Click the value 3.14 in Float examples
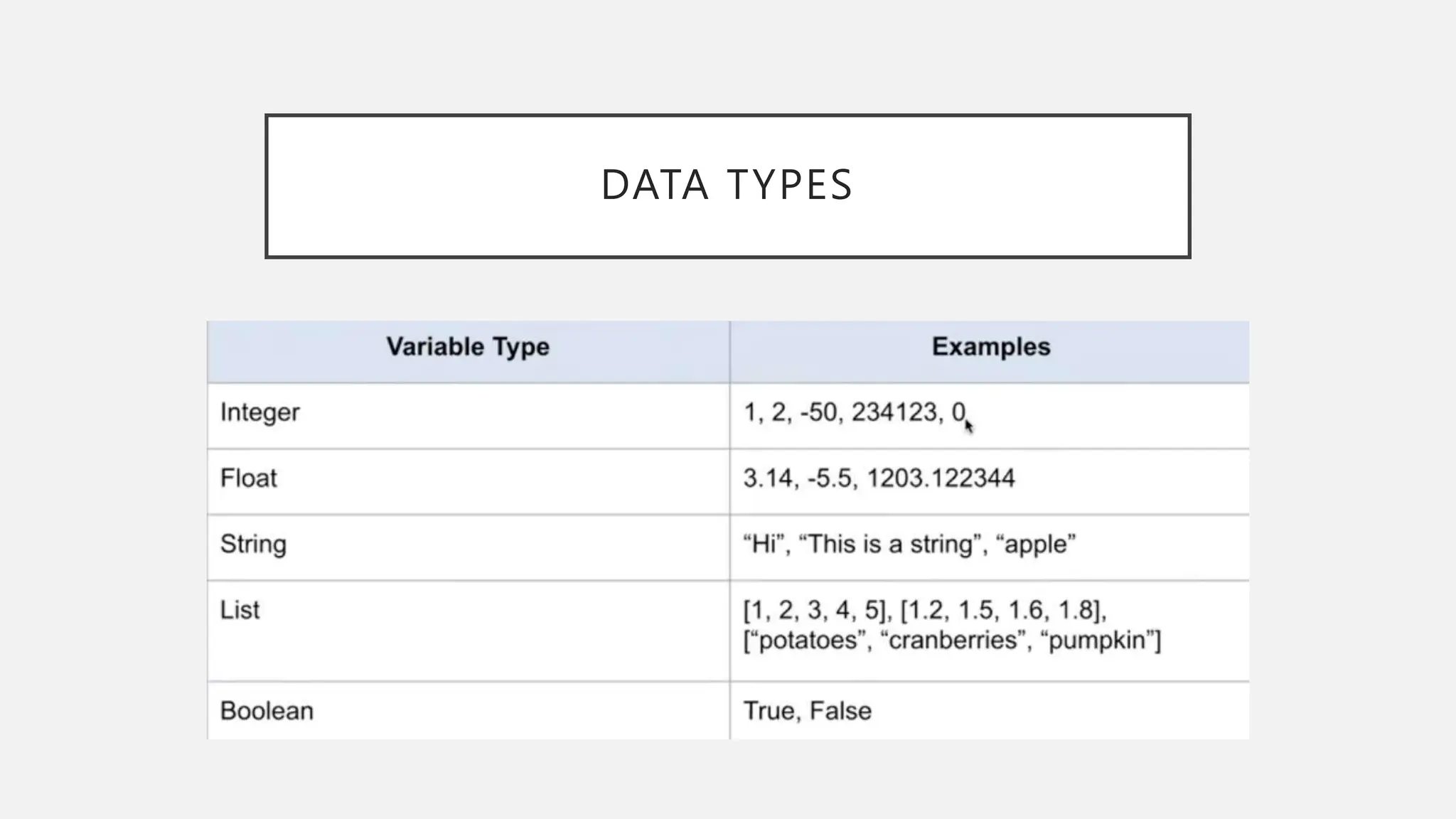The image size is (1456, 819). [x=768, y=478]
